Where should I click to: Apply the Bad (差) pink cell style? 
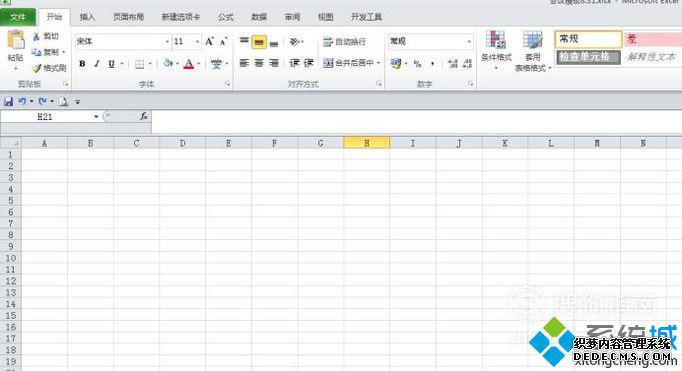click(x=652, y=39)
